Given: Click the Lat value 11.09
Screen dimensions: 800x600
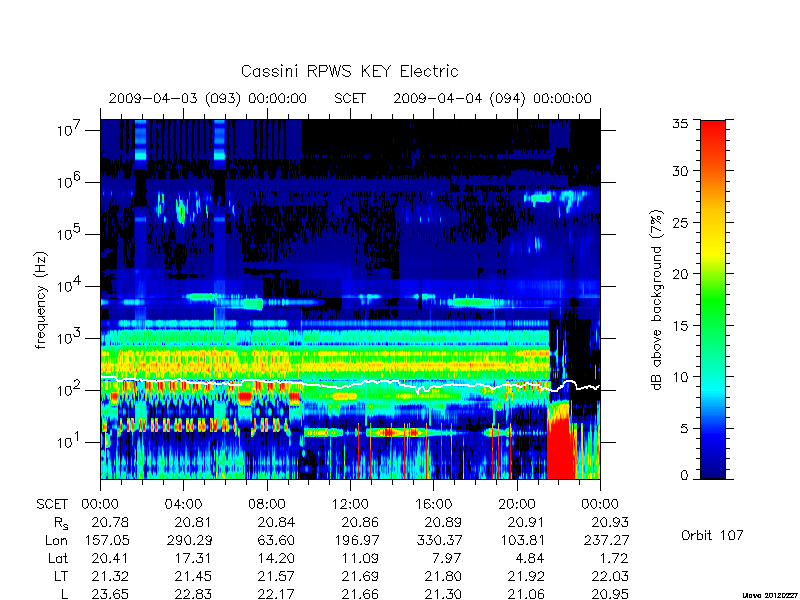Looking at the screenshot, I should 360,558.
